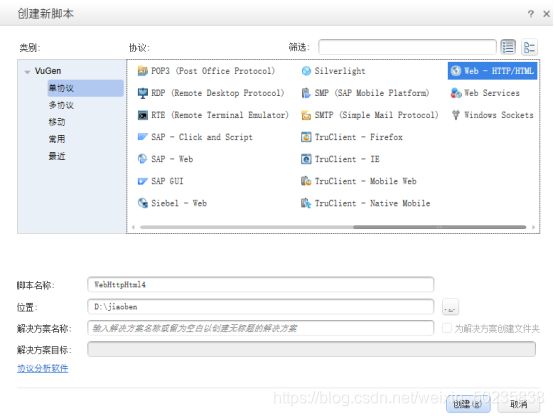This screenshot has height=416, width=554.
Task: Select 'SAP GUI' text
Action: coord(167,181)
